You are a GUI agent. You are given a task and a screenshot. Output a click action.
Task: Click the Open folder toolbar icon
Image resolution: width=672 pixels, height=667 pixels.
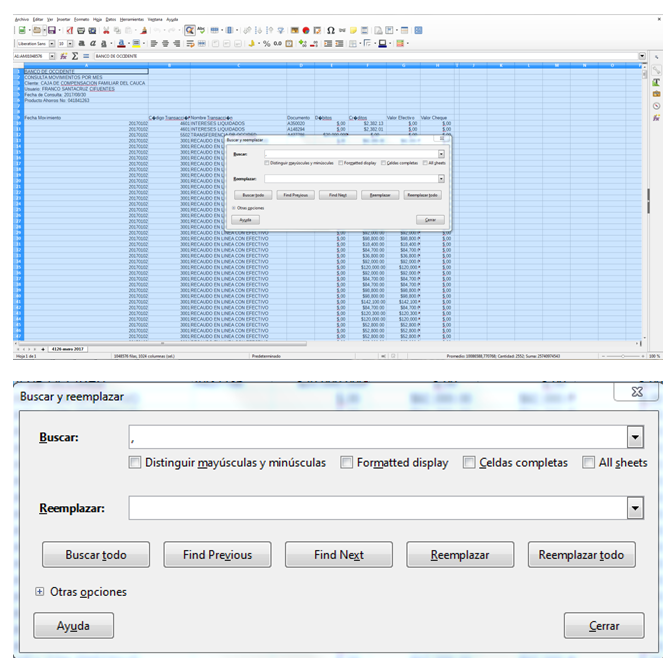point(37,31)
